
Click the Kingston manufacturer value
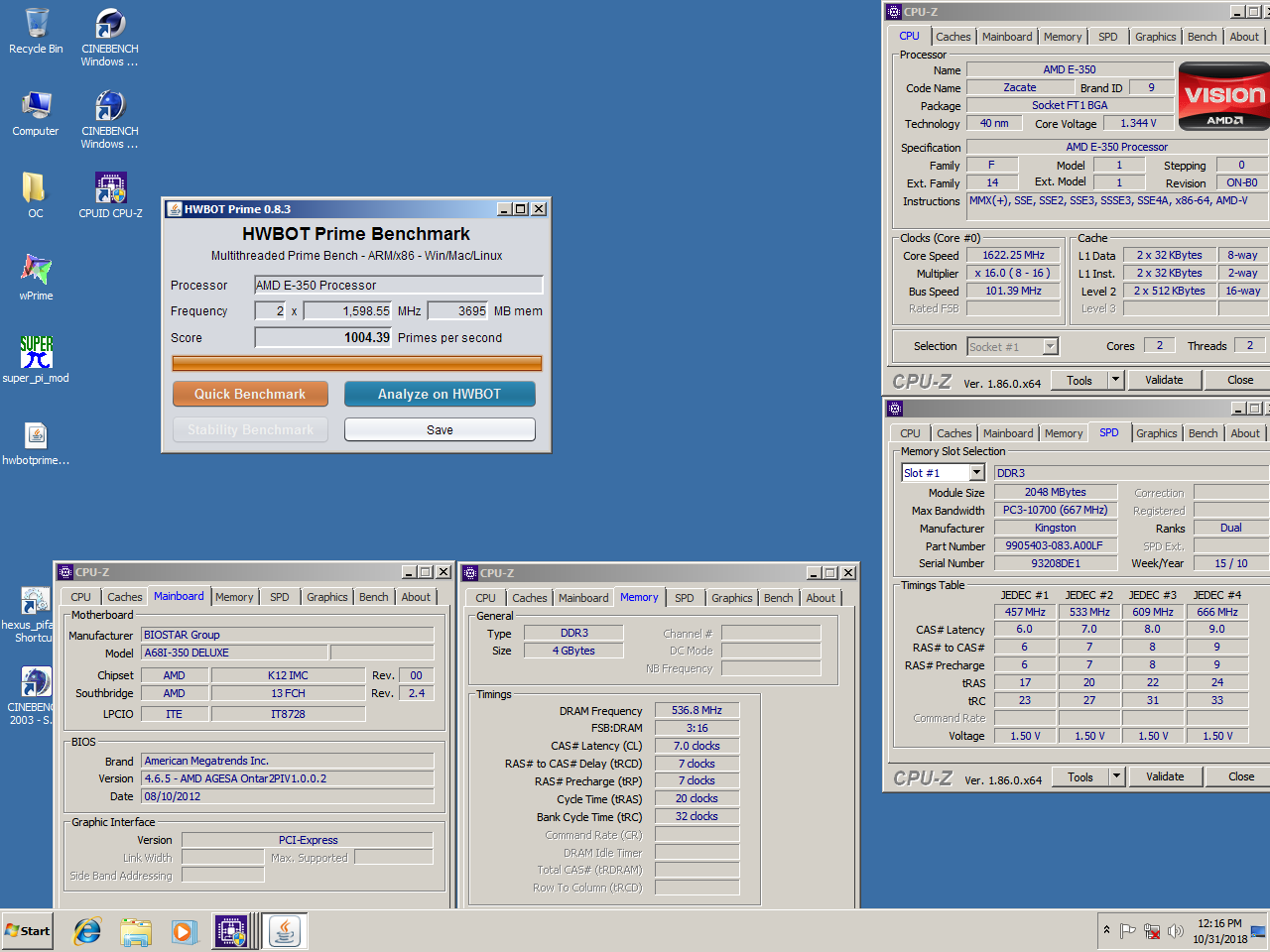[x=1056, y=528]
